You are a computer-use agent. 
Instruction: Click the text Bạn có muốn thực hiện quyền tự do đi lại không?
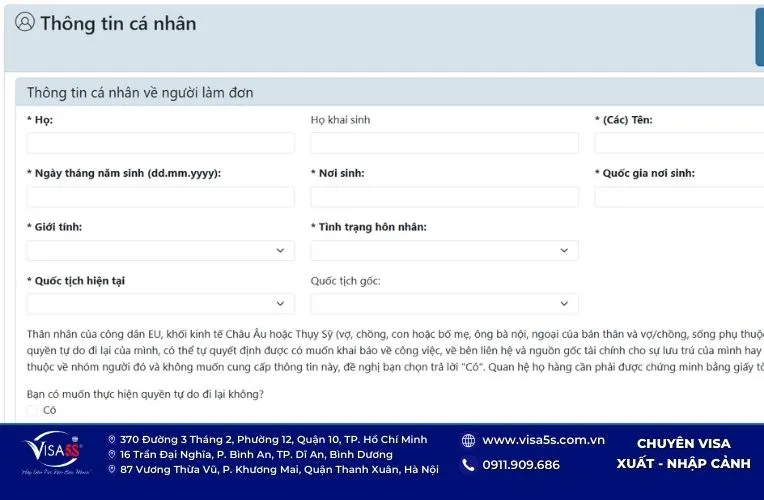[145, 394]
